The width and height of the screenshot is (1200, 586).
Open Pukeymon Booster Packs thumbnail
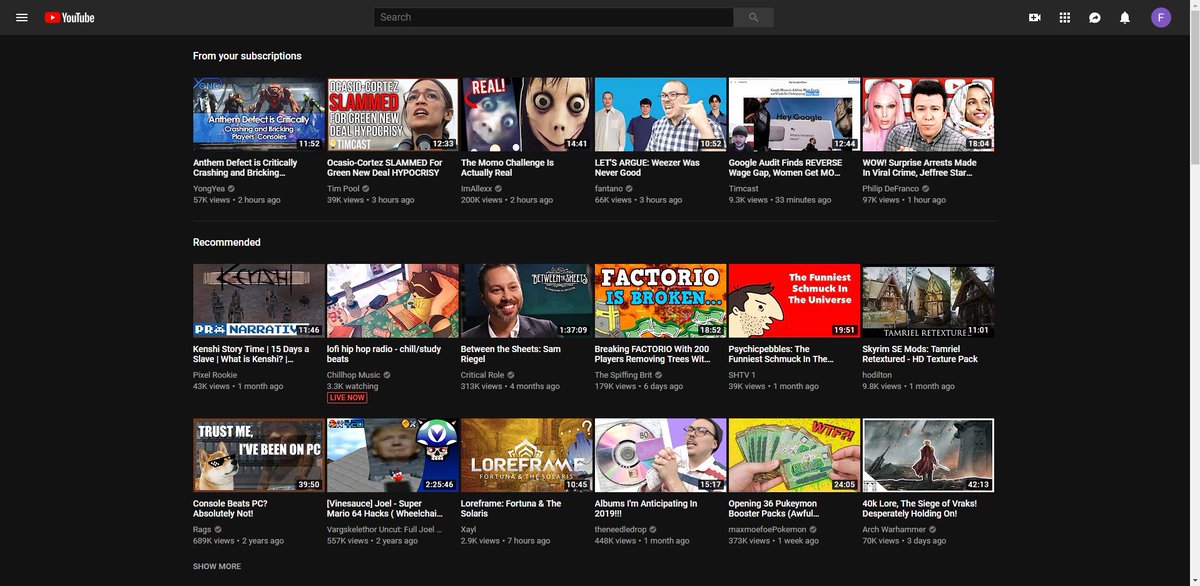794,455
